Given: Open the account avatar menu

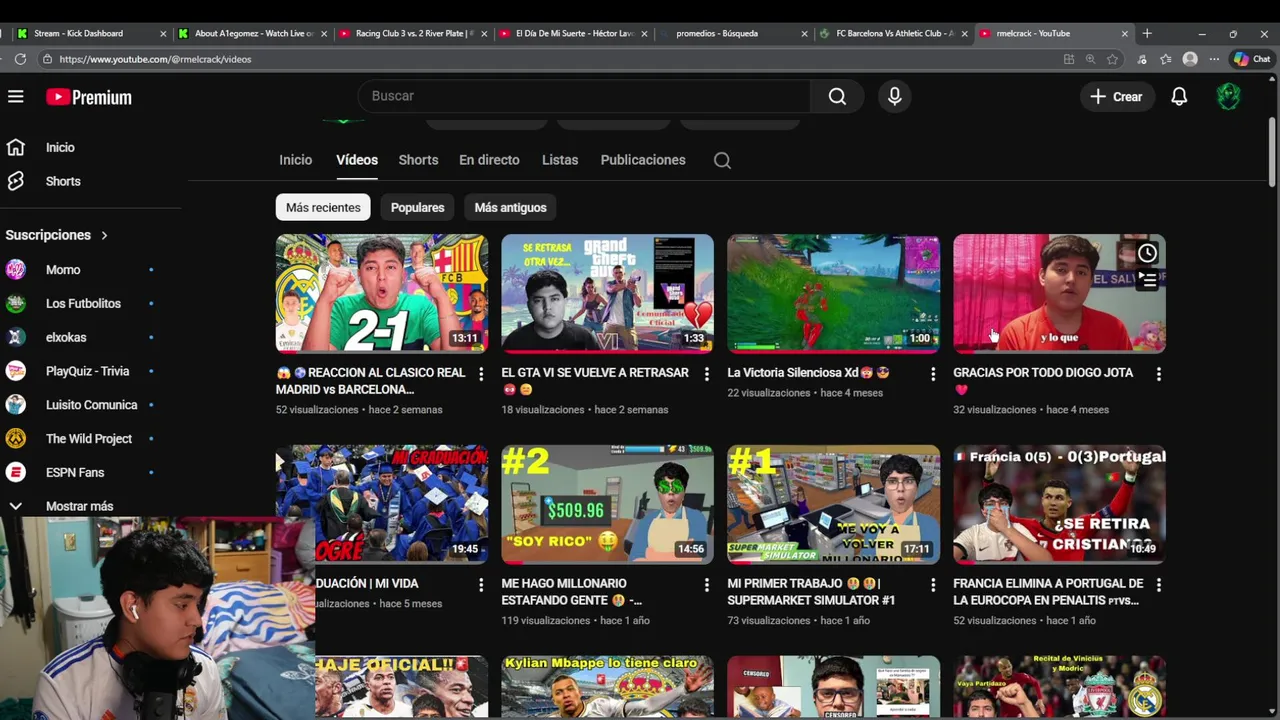Looking at the screenshot, I should 1228,97.
